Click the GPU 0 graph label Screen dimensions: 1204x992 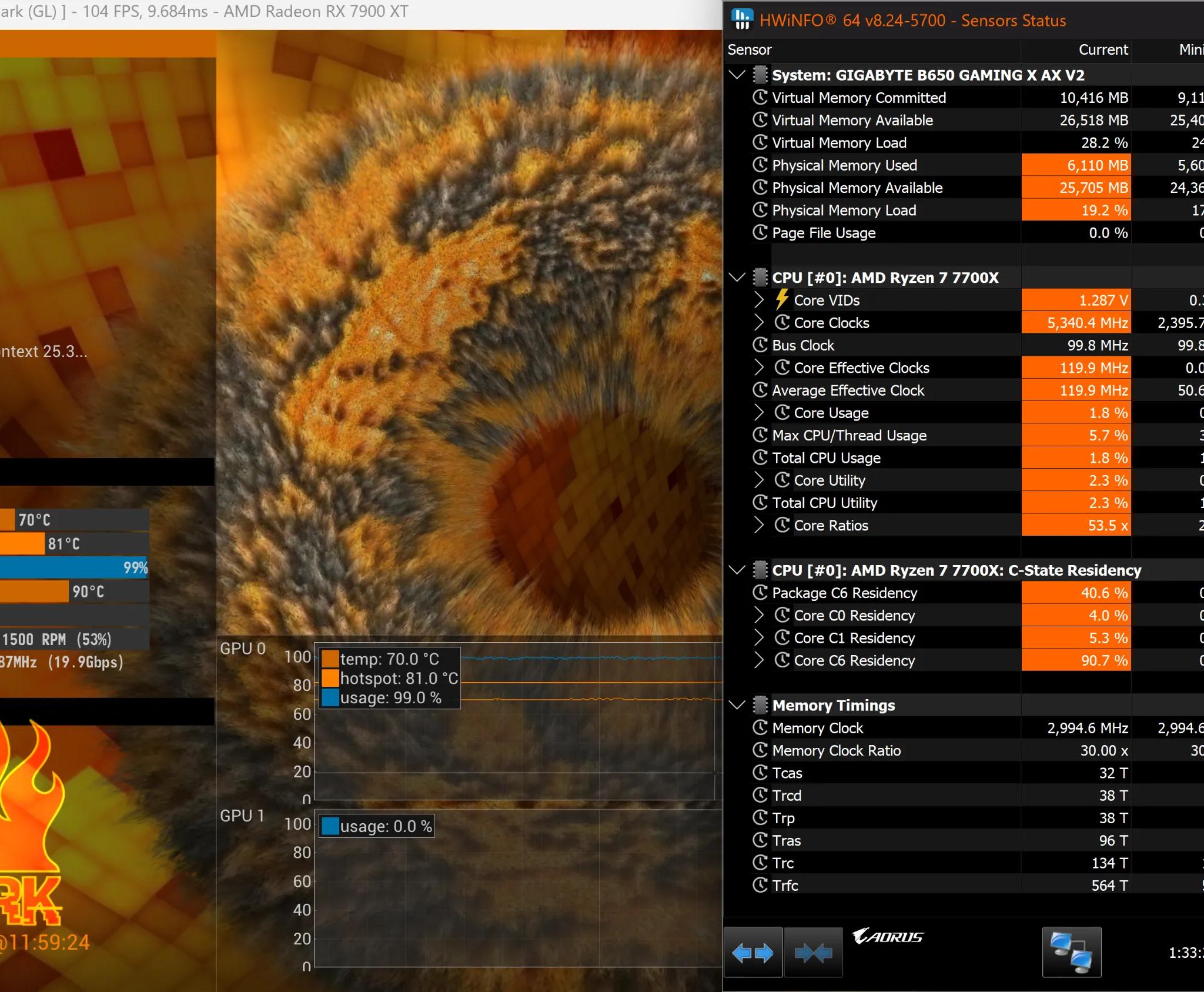pos(243,649)
